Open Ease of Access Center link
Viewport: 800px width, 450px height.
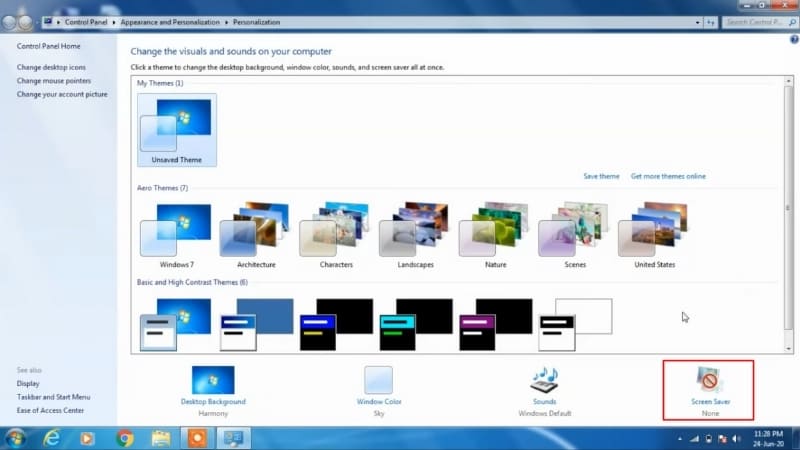pos(50,410)
